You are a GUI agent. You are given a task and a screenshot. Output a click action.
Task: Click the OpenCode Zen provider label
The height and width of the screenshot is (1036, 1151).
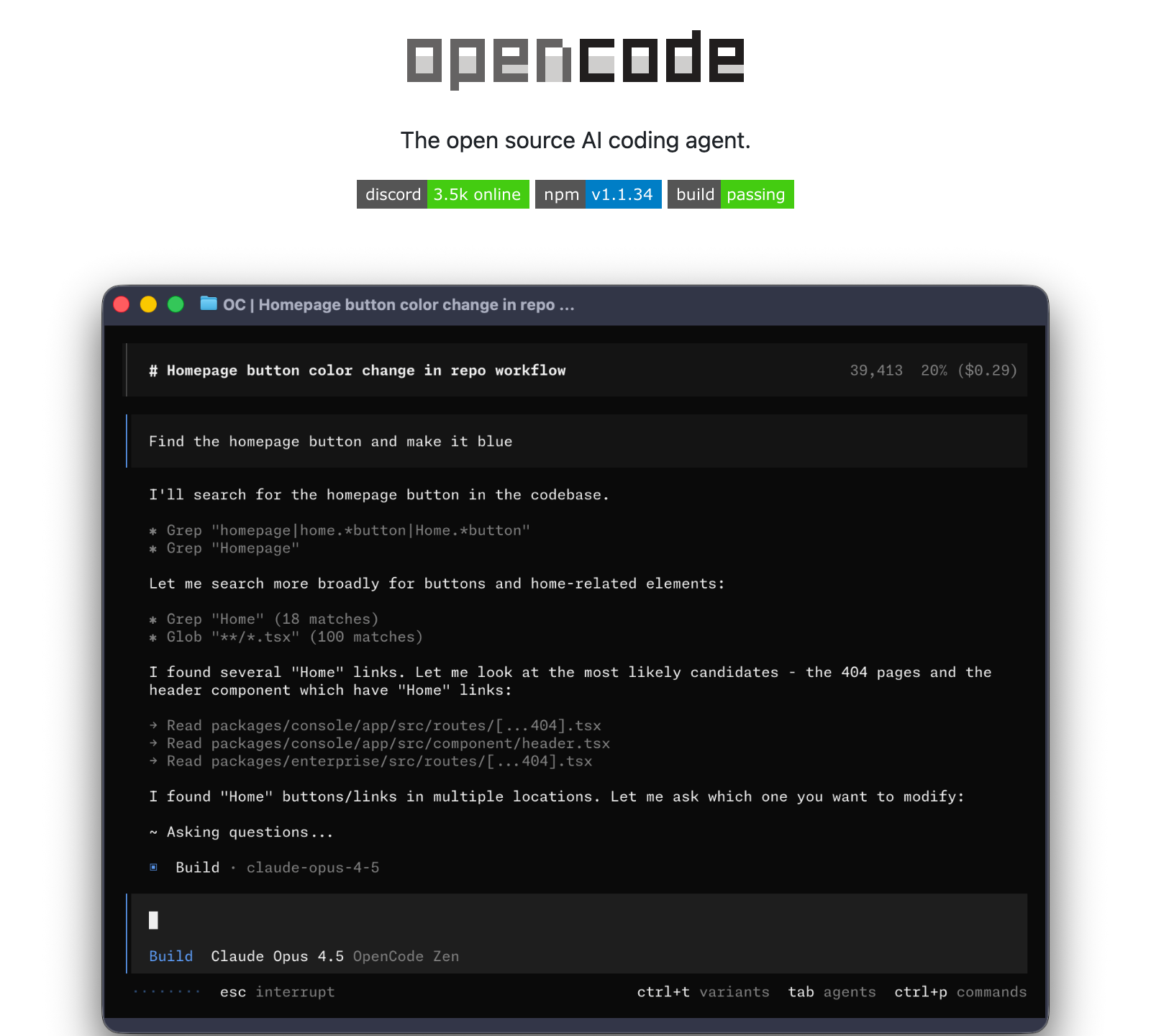pos(406,956)
